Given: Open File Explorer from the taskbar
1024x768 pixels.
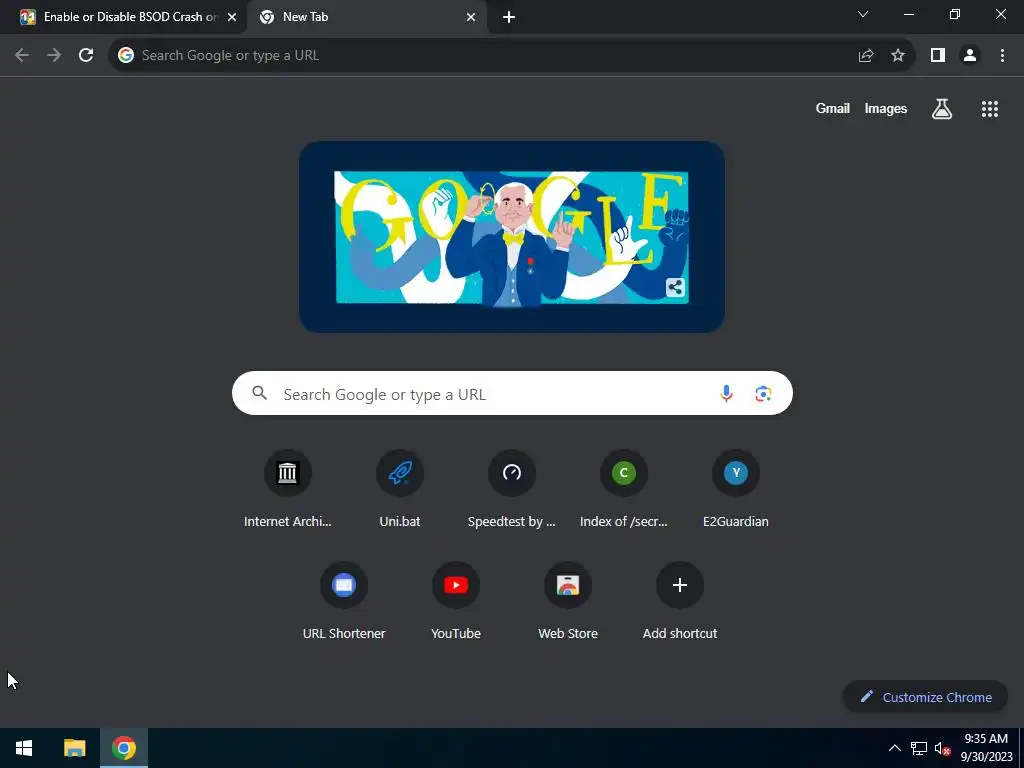Looking at the screenshot, I should tap(74, 748).
